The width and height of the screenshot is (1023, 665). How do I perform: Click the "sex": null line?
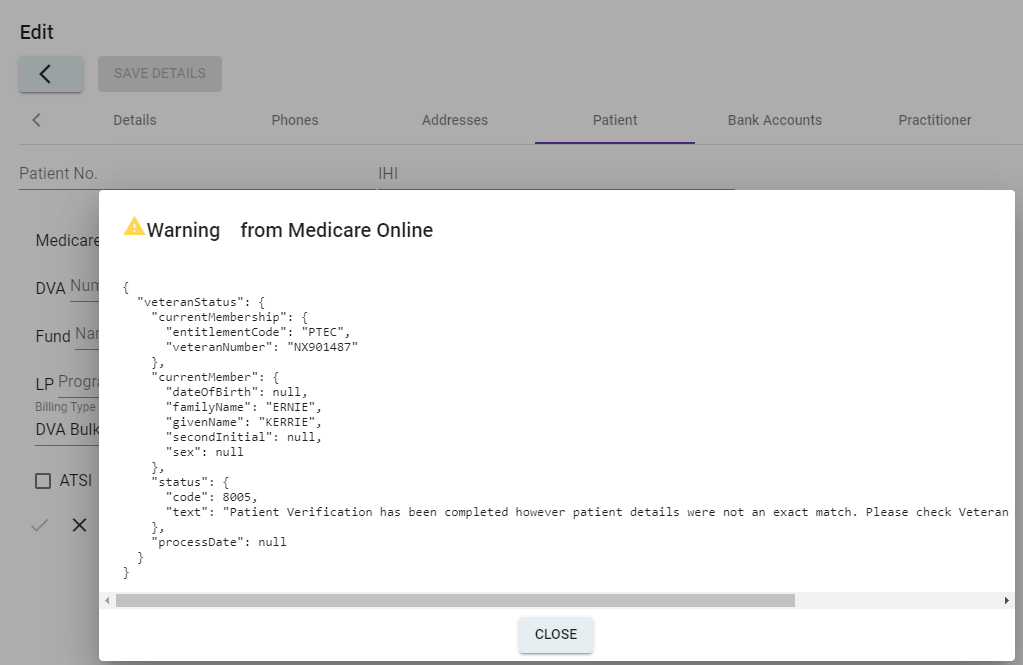[x=204, y=452]
